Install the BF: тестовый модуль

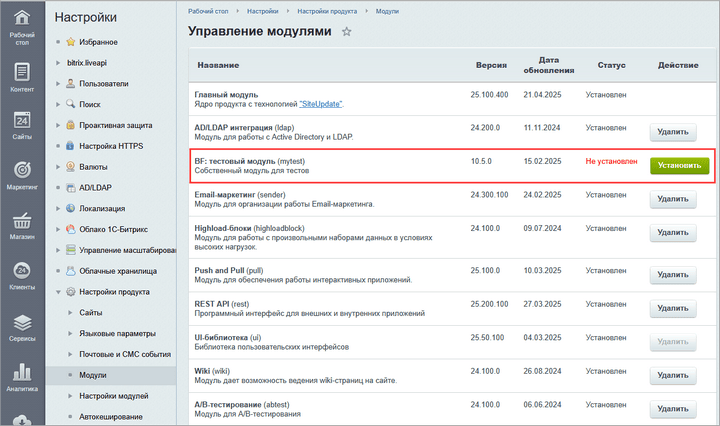pos(680,165)
